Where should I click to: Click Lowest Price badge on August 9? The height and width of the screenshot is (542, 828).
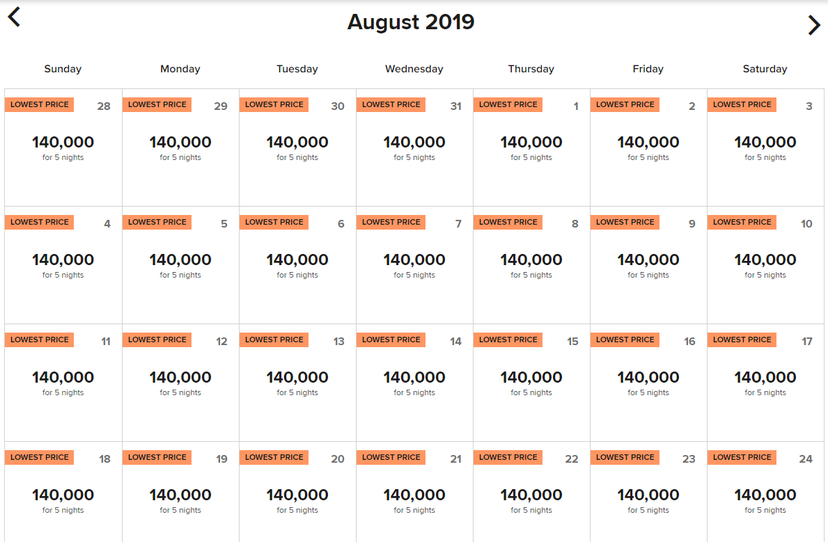pyautogui.click(x=625, y=222)
